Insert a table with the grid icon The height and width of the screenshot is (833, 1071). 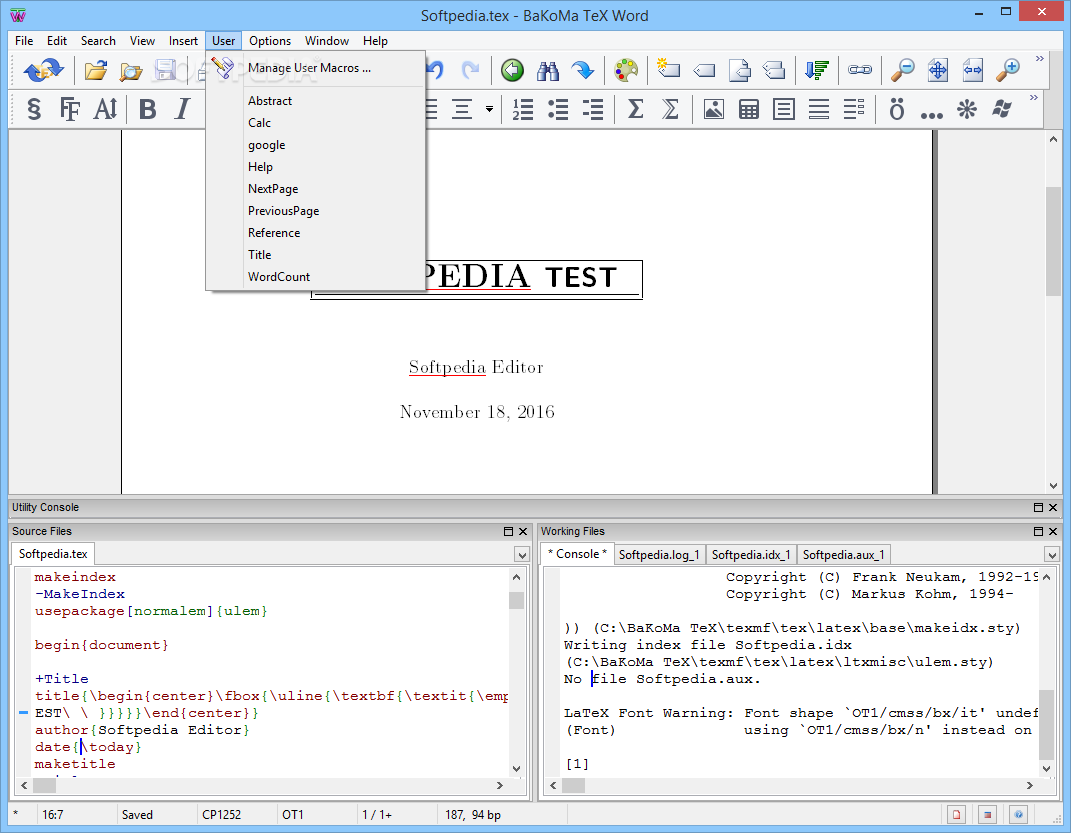click(749, 109)
